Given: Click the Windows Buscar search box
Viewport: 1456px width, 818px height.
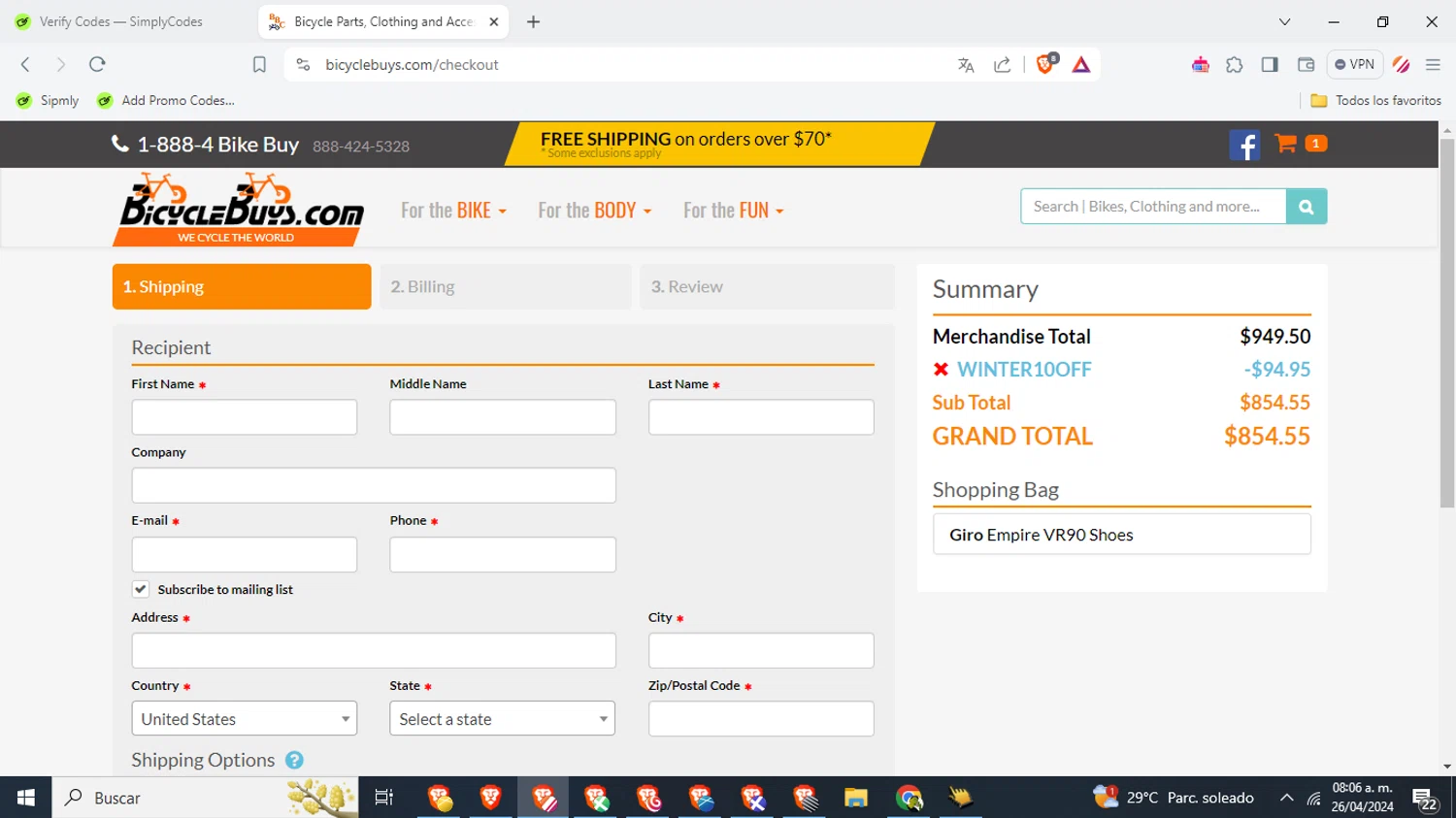Looking at the screenshot, I should click(x=205, y=798).
